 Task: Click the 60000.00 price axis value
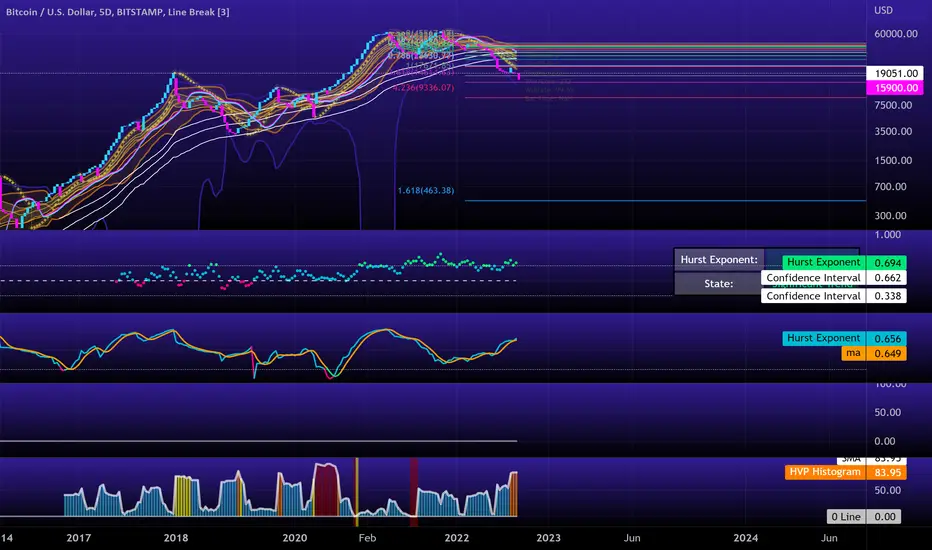pos(896,34)
